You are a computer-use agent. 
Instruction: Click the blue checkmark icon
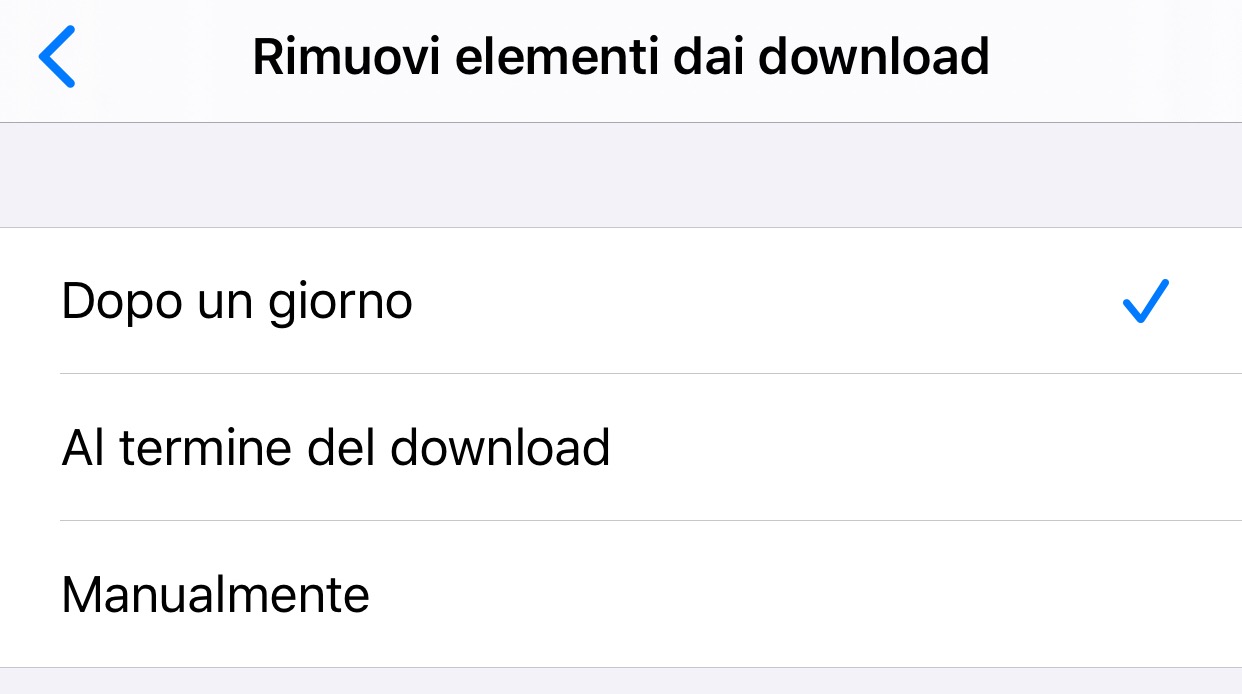1145,301
